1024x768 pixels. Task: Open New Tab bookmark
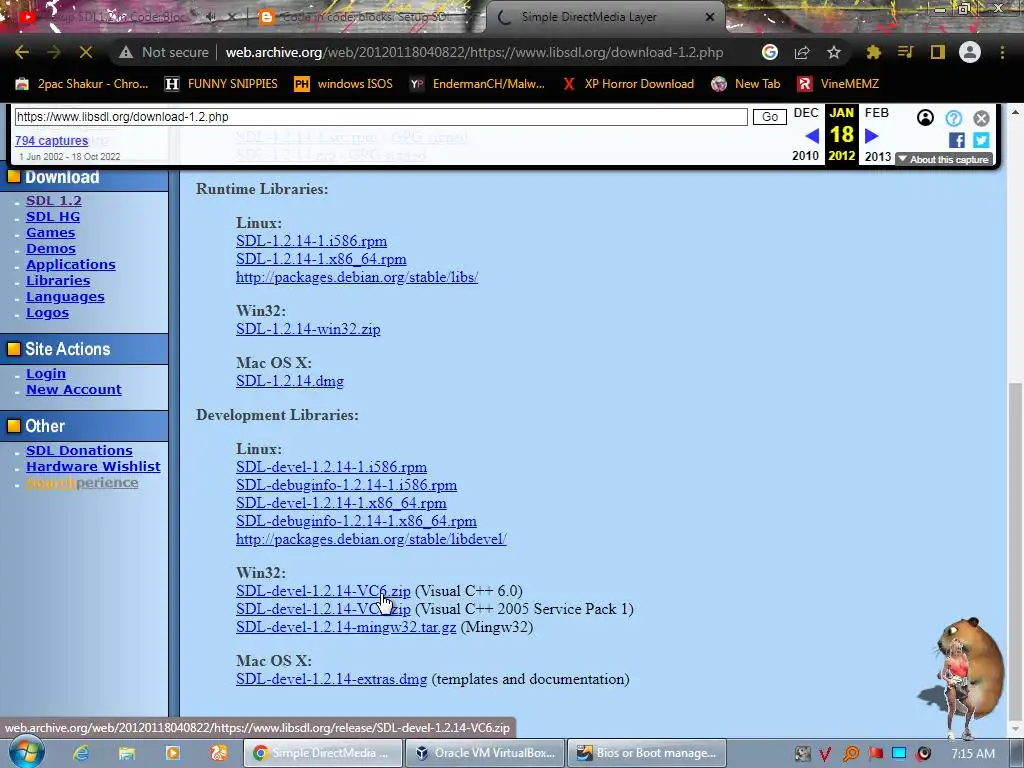point(746,84)
